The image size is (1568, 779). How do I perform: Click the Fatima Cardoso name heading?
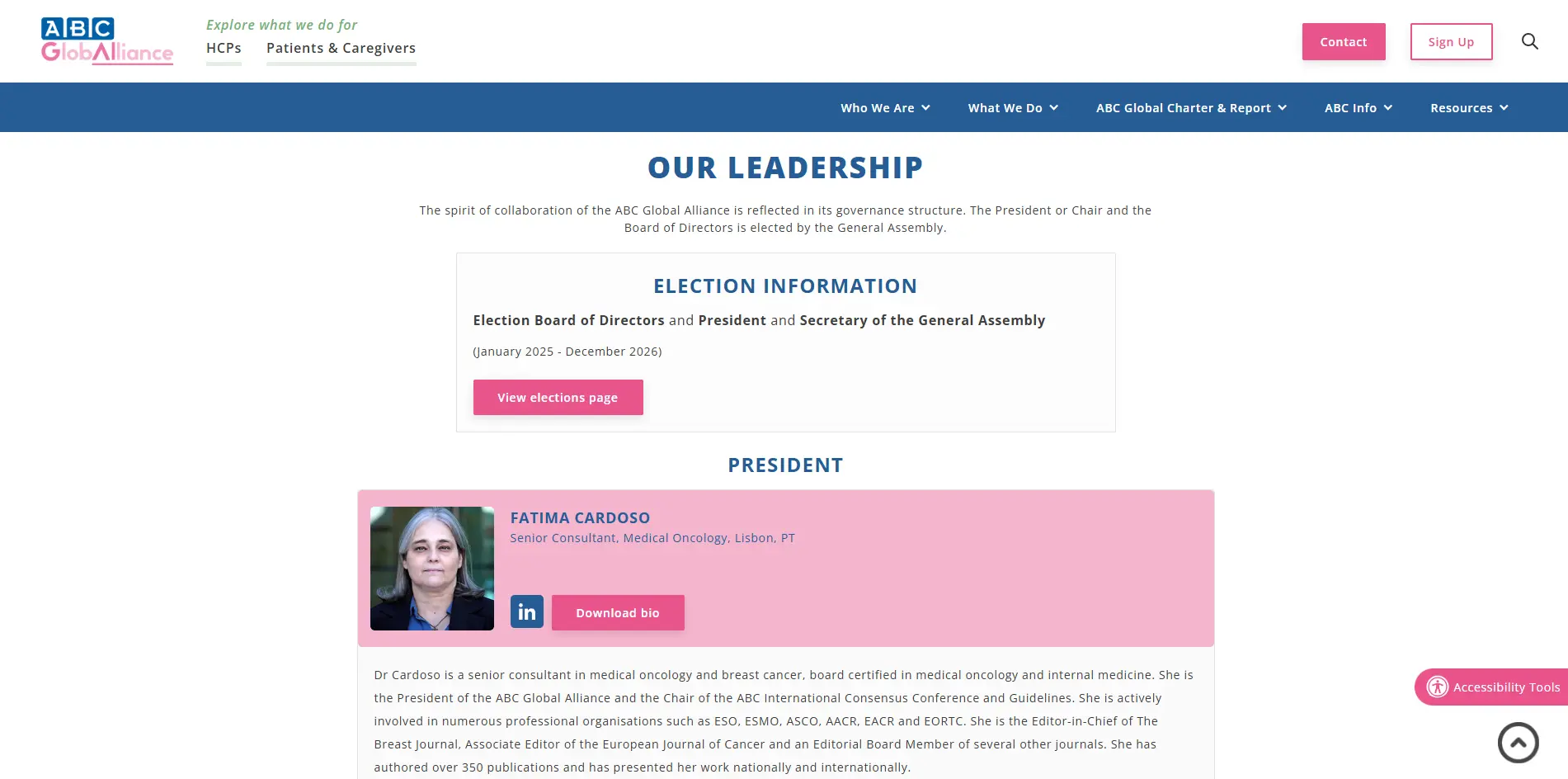click(x=580, y=518)
